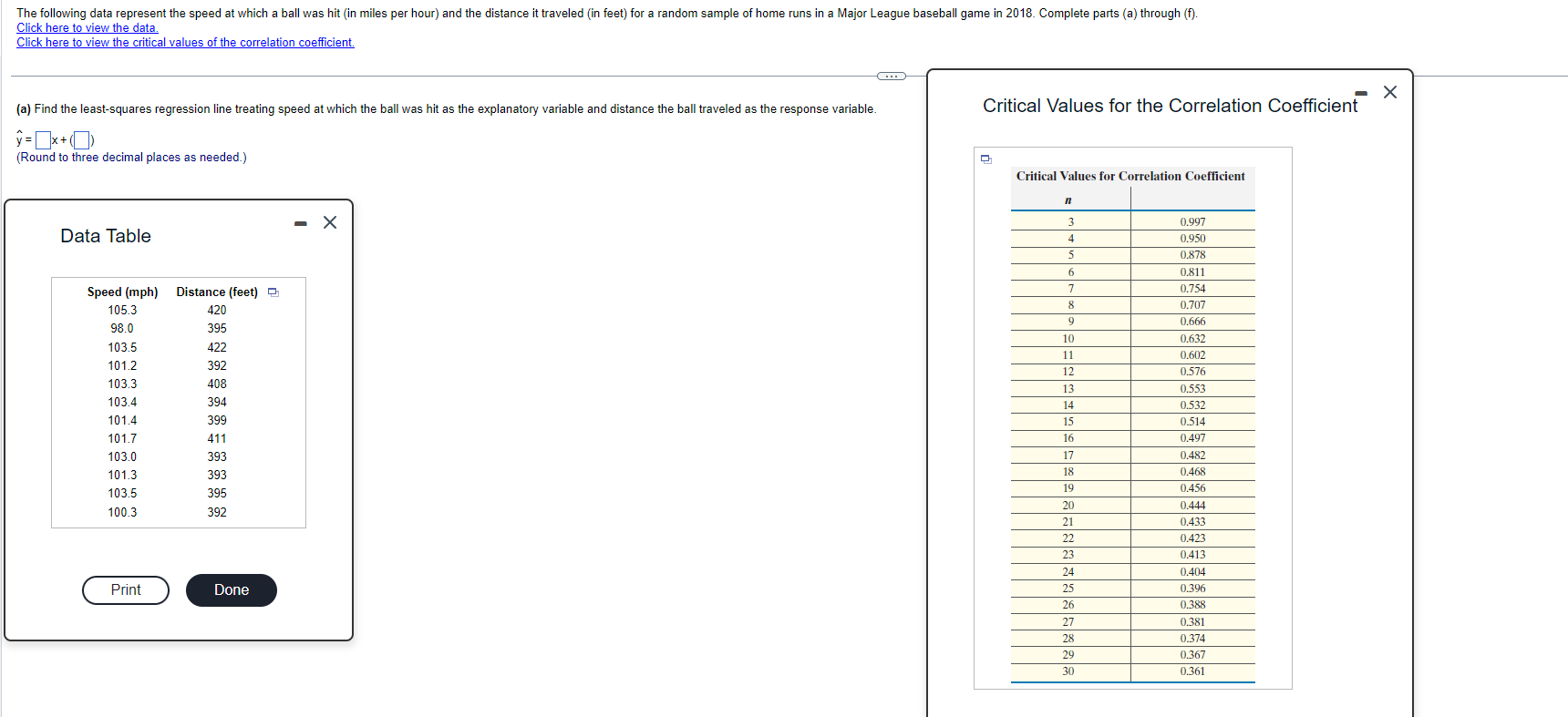Click critical value 0.396
Screen dimensions: 1568x717
point(1192,589)
